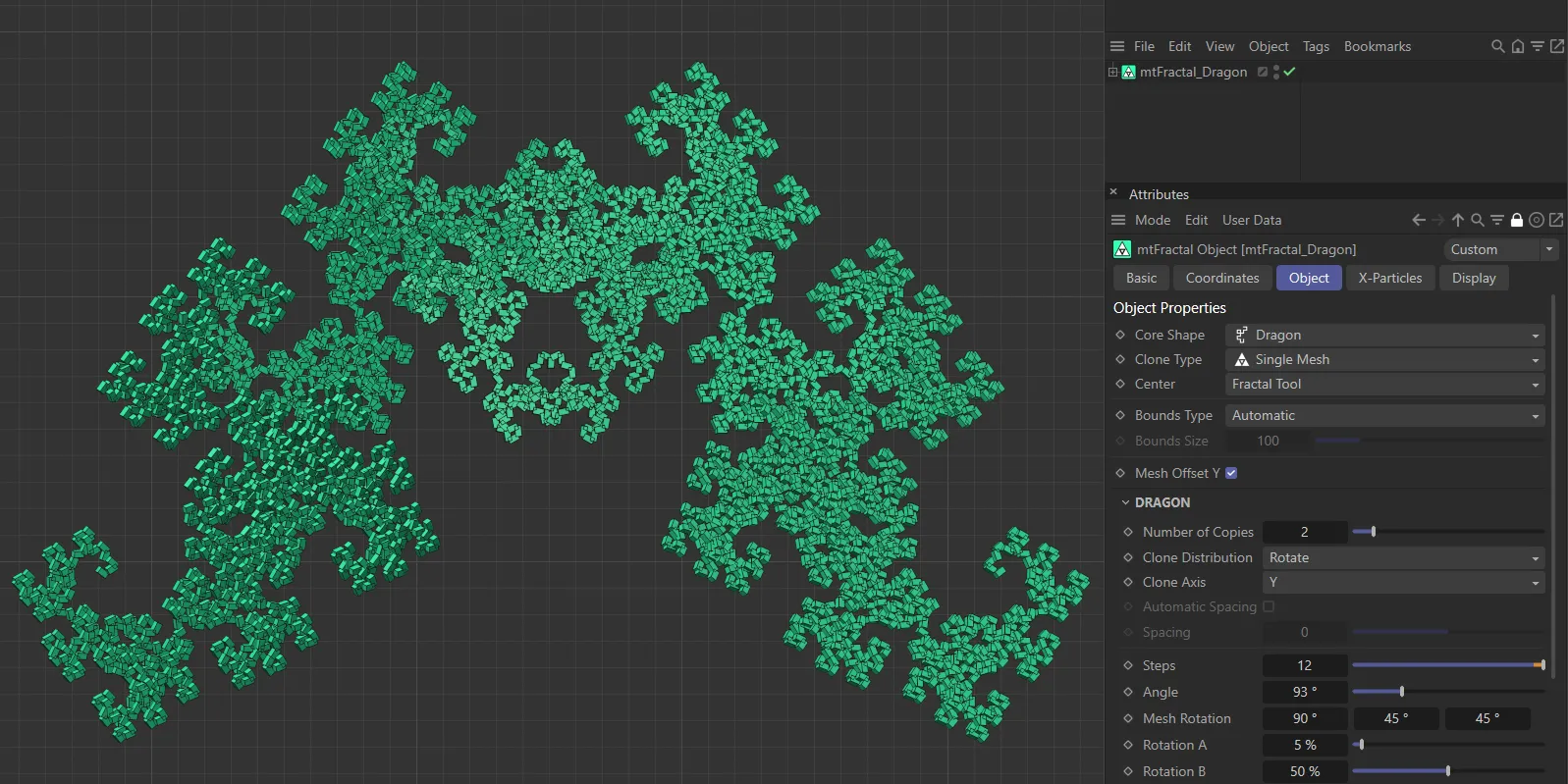Expand the mtFractal_Dragon tree node
Image resolution: width=1568 pixels, height=784 pixels.
pyautogui.click(x=1112, y=72)
